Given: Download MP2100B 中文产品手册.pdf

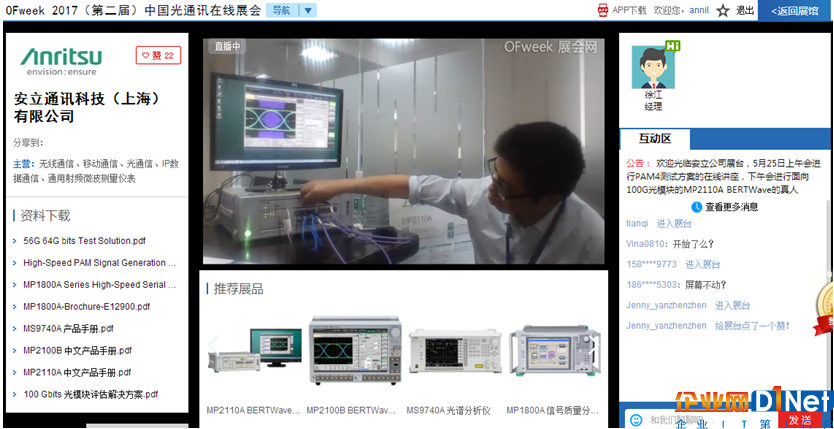Looking at the screenshot, I should [77, 350].
